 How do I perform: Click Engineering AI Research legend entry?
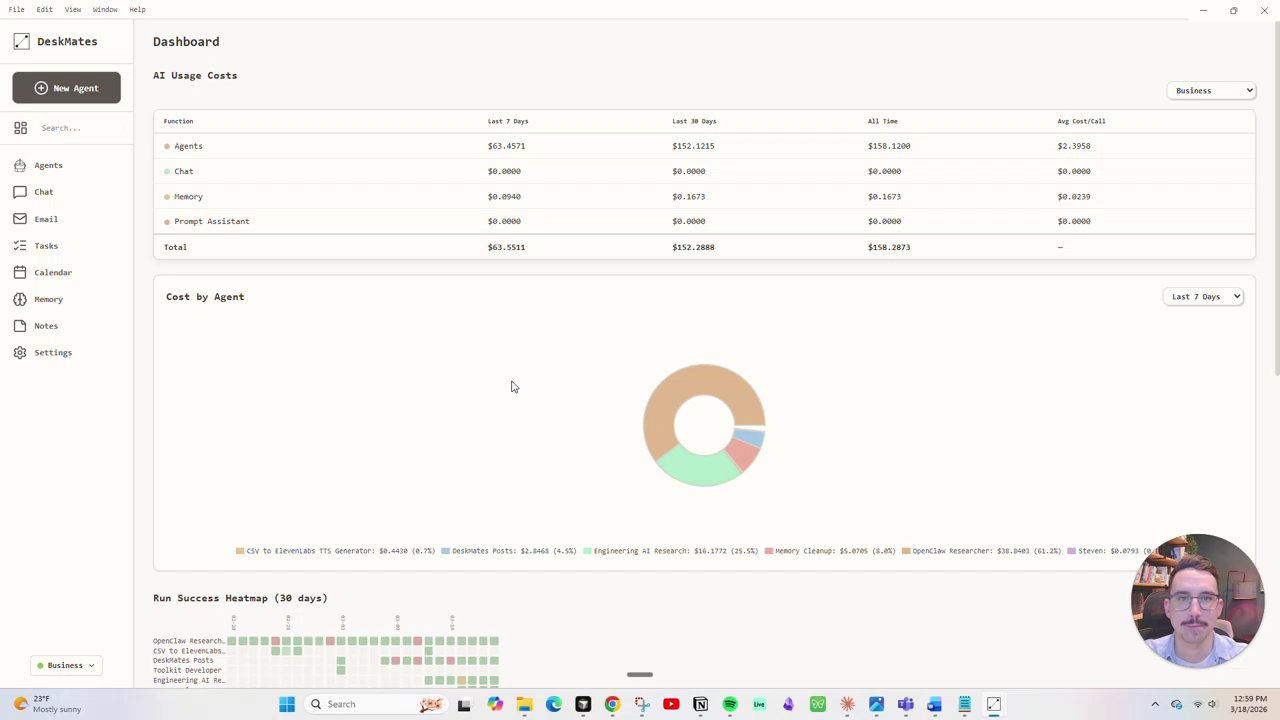[670, 551]
